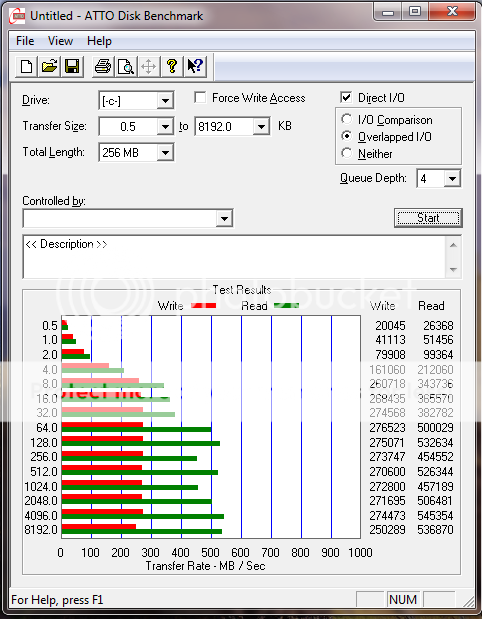This screenshot has height=619, width=482.
Task: Activate the context help pointer icon
Action: 195,66
